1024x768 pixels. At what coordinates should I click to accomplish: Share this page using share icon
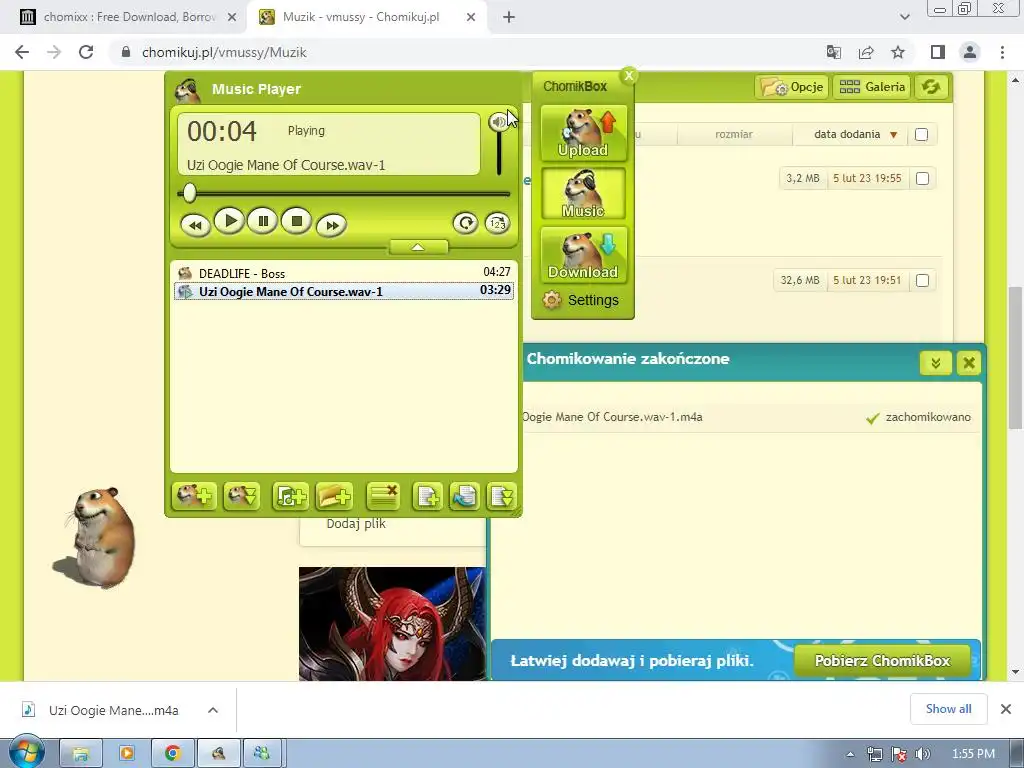pos(866,52)
